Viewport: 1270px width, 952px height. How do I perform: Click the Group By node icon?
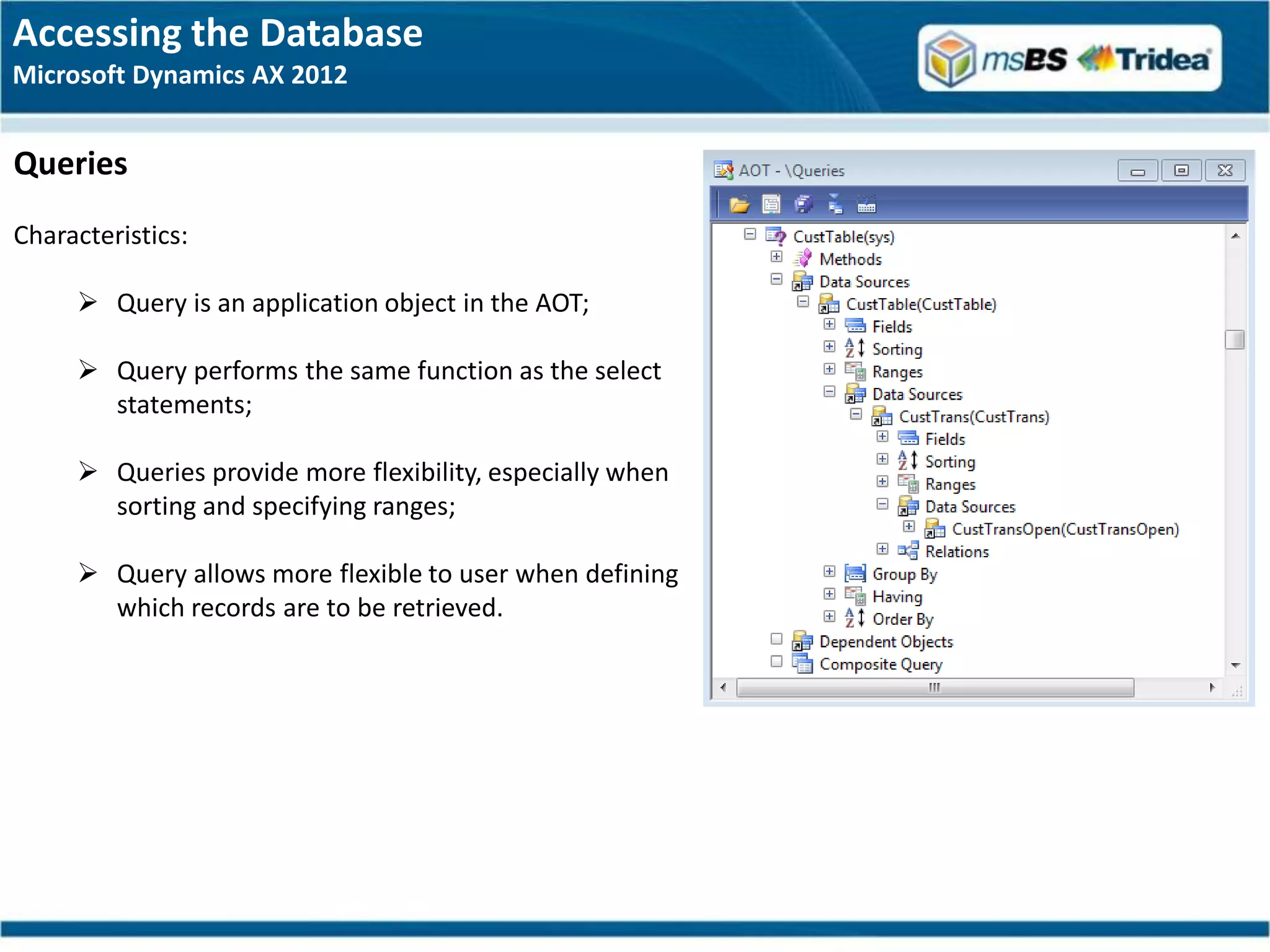point(855,573)
